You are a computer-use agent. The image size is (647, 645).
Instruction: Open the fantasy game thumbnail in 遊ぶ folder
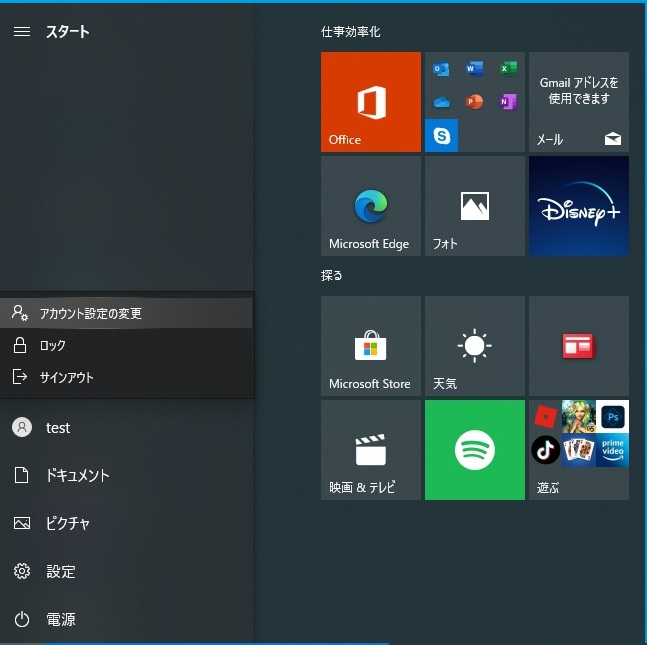click(579, 417)
